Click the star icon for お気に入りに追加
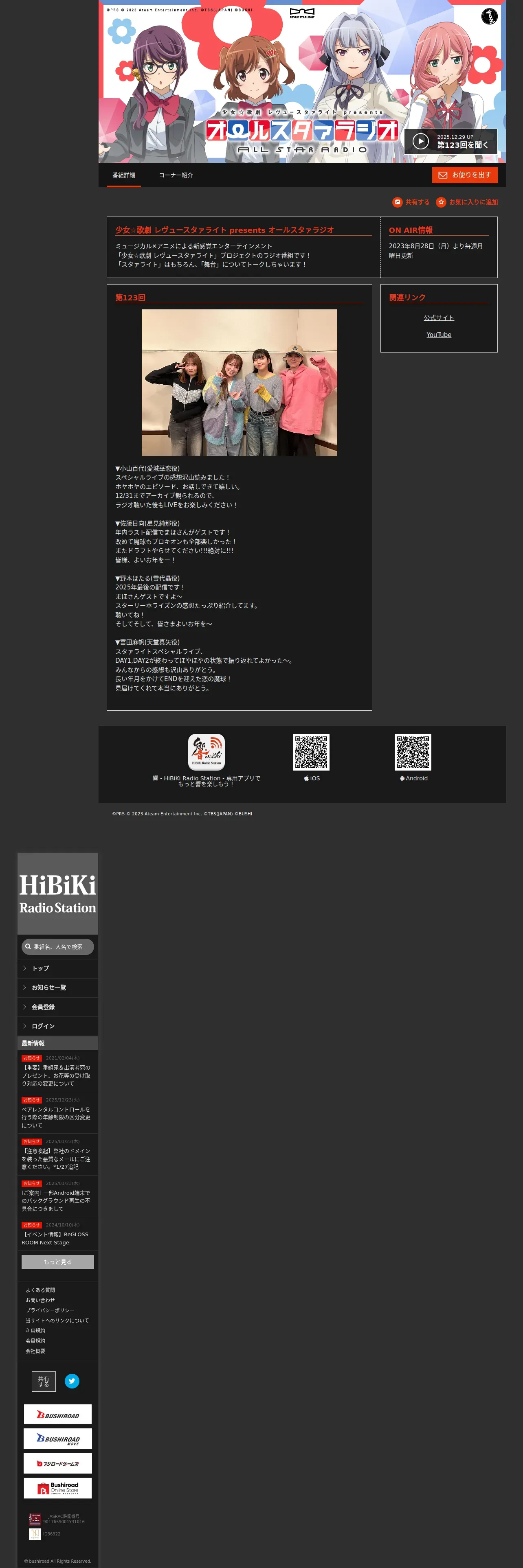This screenshot has height=1568, width=523. 441,202
